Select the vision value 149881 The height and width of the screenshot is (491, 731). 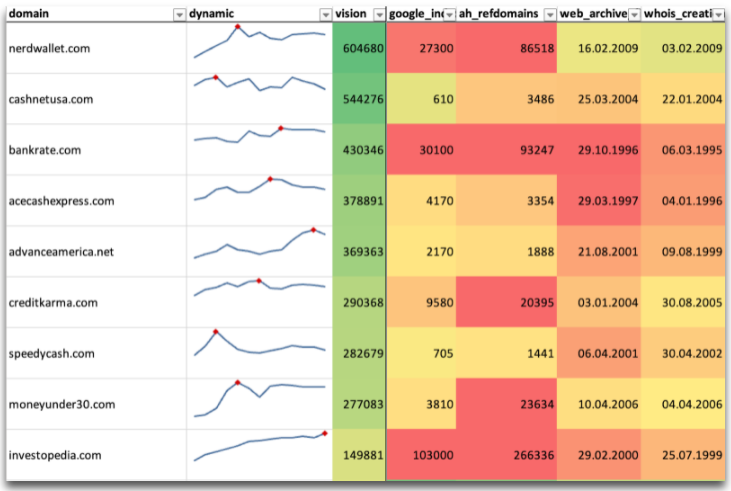[359, 455]
